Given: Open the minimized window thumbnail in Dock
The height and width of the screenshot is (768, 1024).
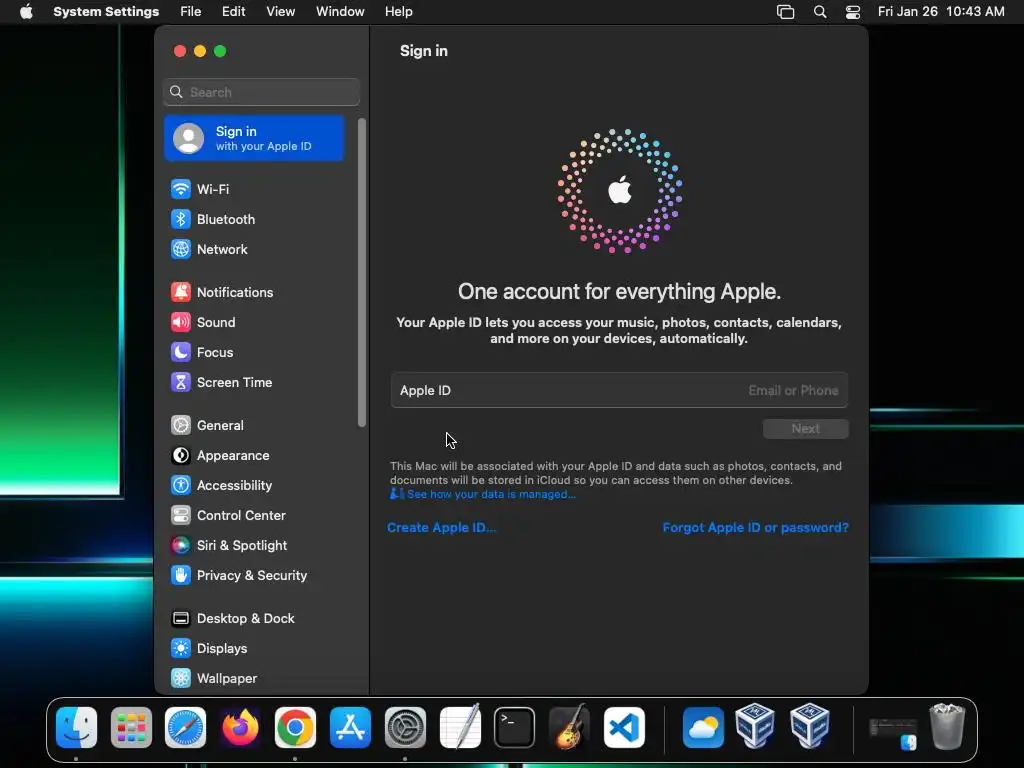Looking at the screenshot, I should pyautogui.click(x=893, y=733).
